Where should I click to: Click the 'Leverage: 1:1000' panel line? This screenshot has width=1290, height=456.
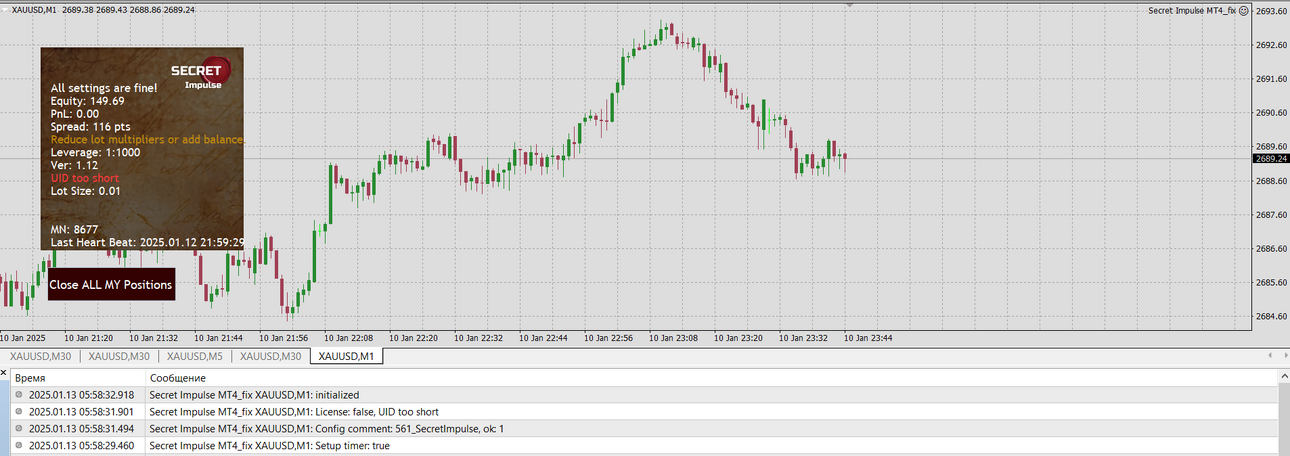[96, 153]
